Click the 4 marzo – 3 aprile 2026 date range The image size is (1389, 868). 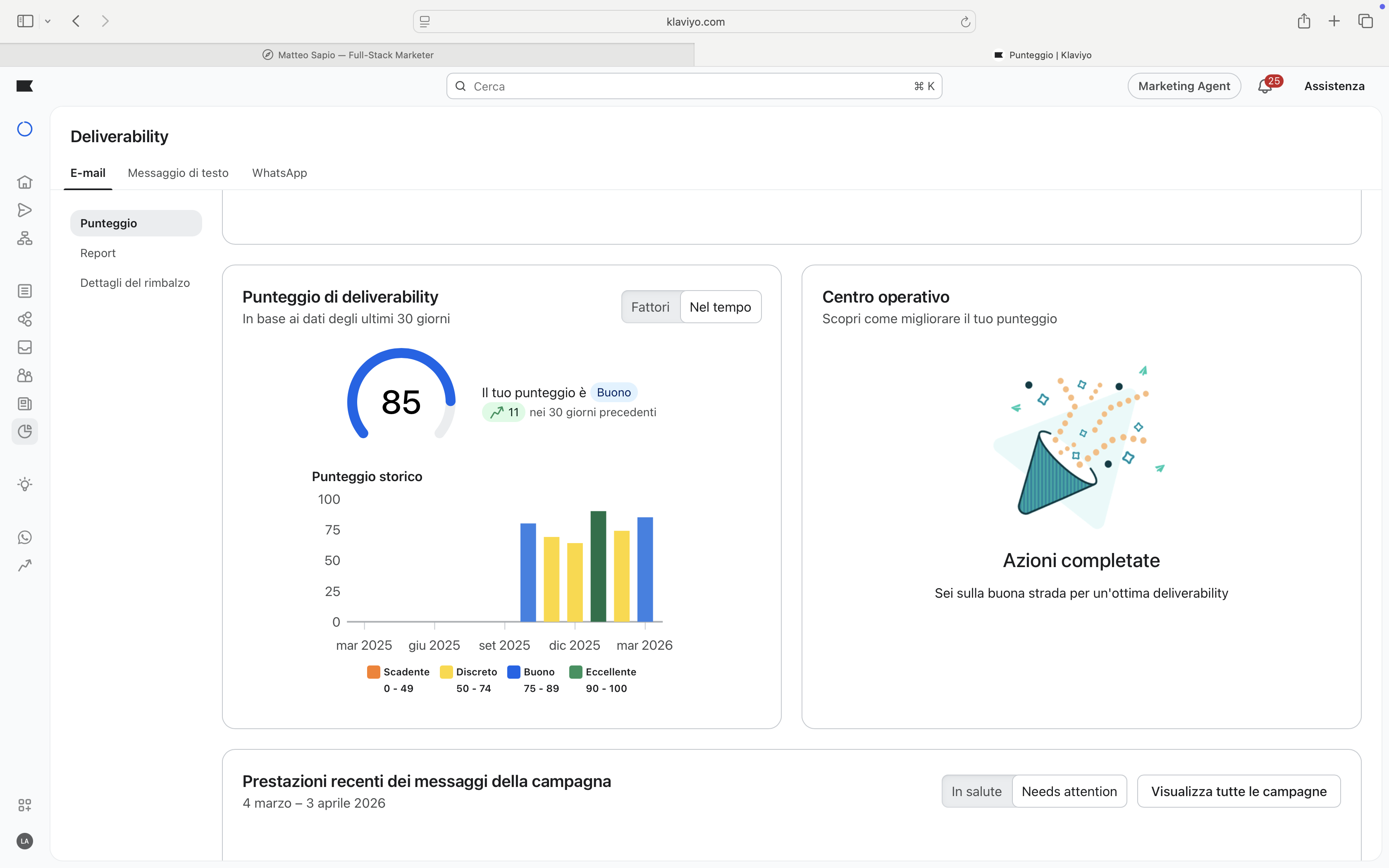click(x=314, y=803)
